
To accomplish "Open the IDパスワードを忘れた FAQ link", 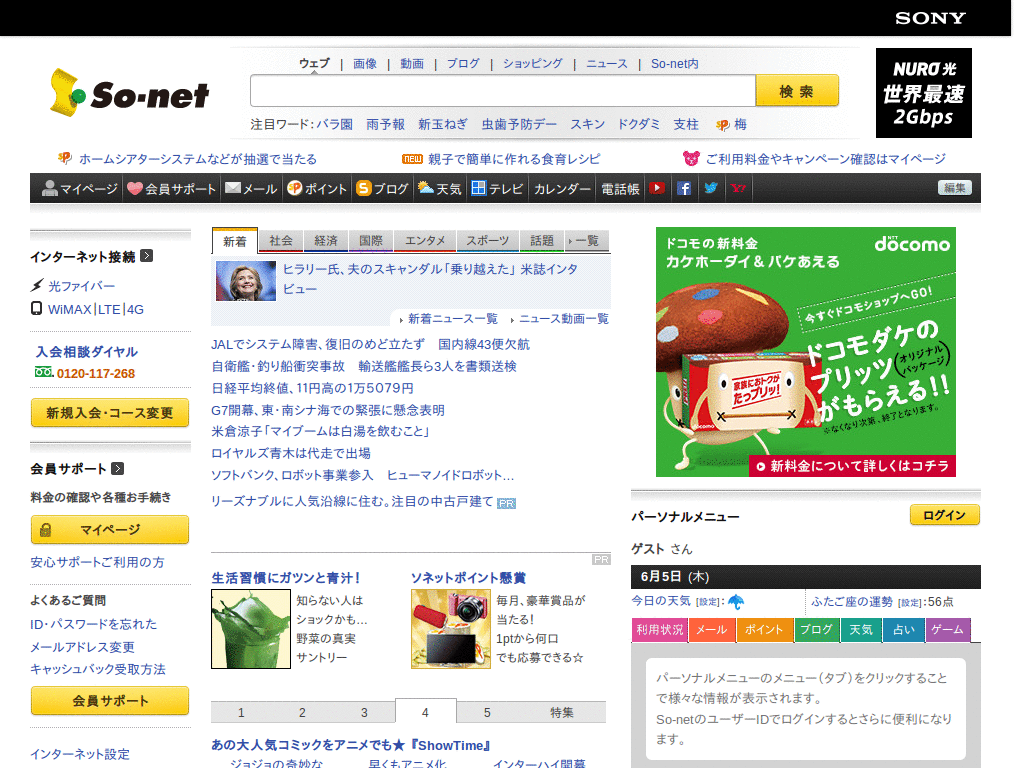I will click(x=93, y=624).
